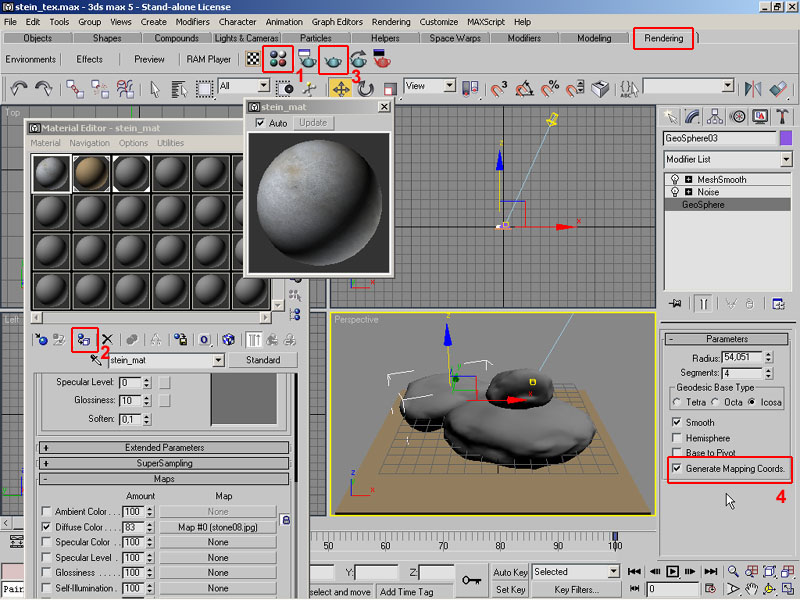
Task: Open Material Editor from the rendering toolbar
Action: point(277,60)
